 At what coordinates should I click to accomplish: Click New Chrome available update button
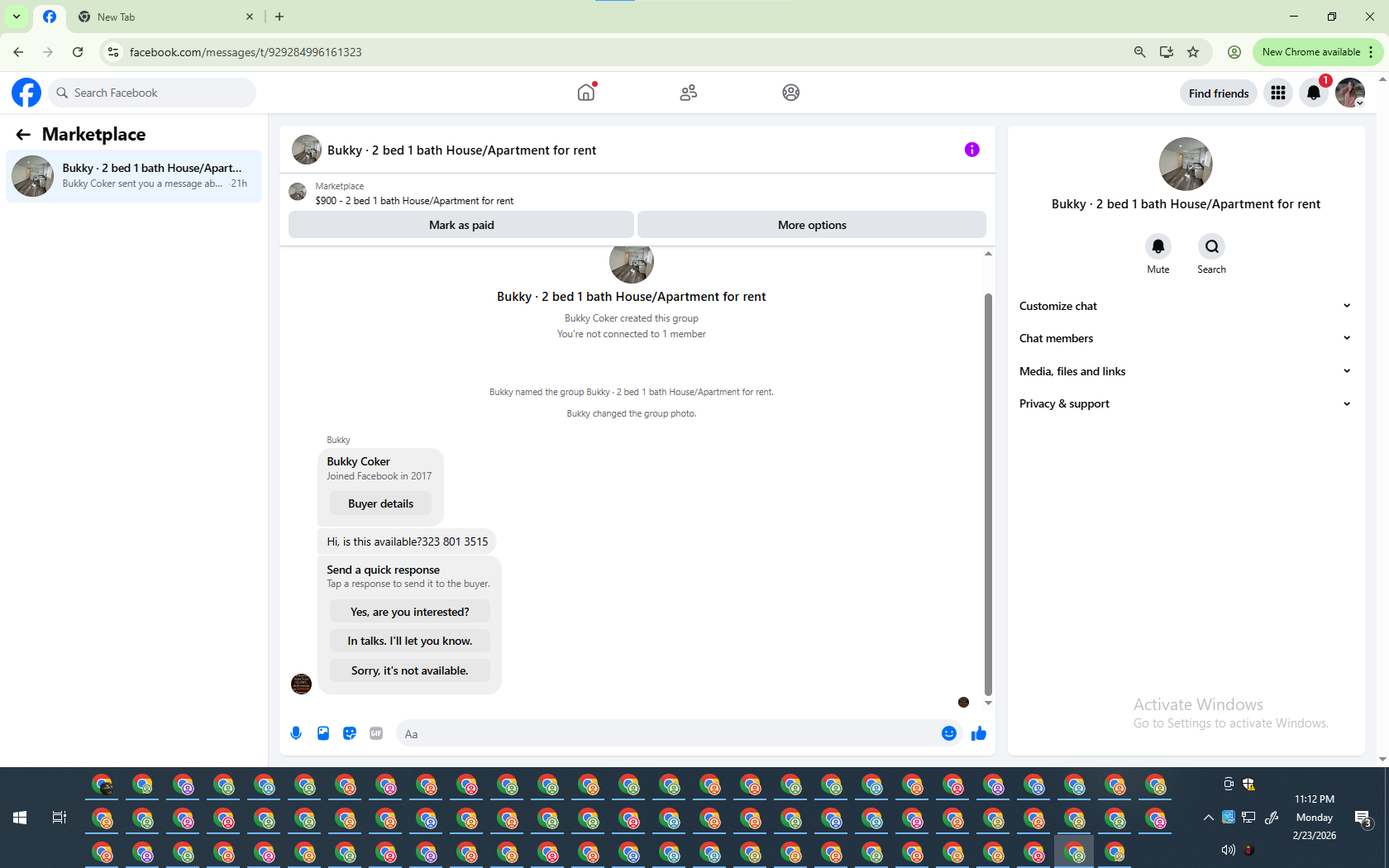coord(1317,52)
